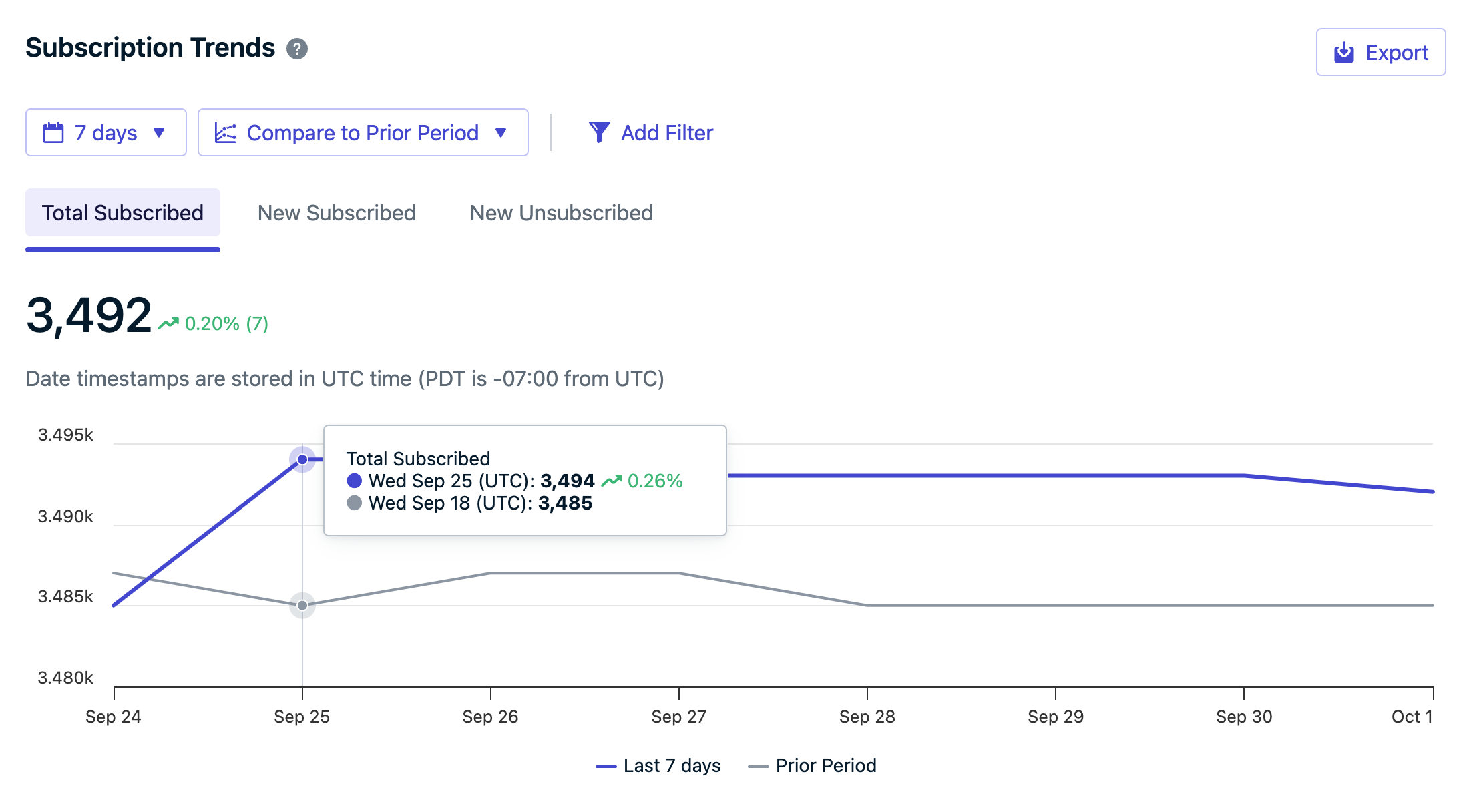The width and height of the screenshot is (1473, 812).
Task: Click the Export button
Action: tap(1380, 52)
